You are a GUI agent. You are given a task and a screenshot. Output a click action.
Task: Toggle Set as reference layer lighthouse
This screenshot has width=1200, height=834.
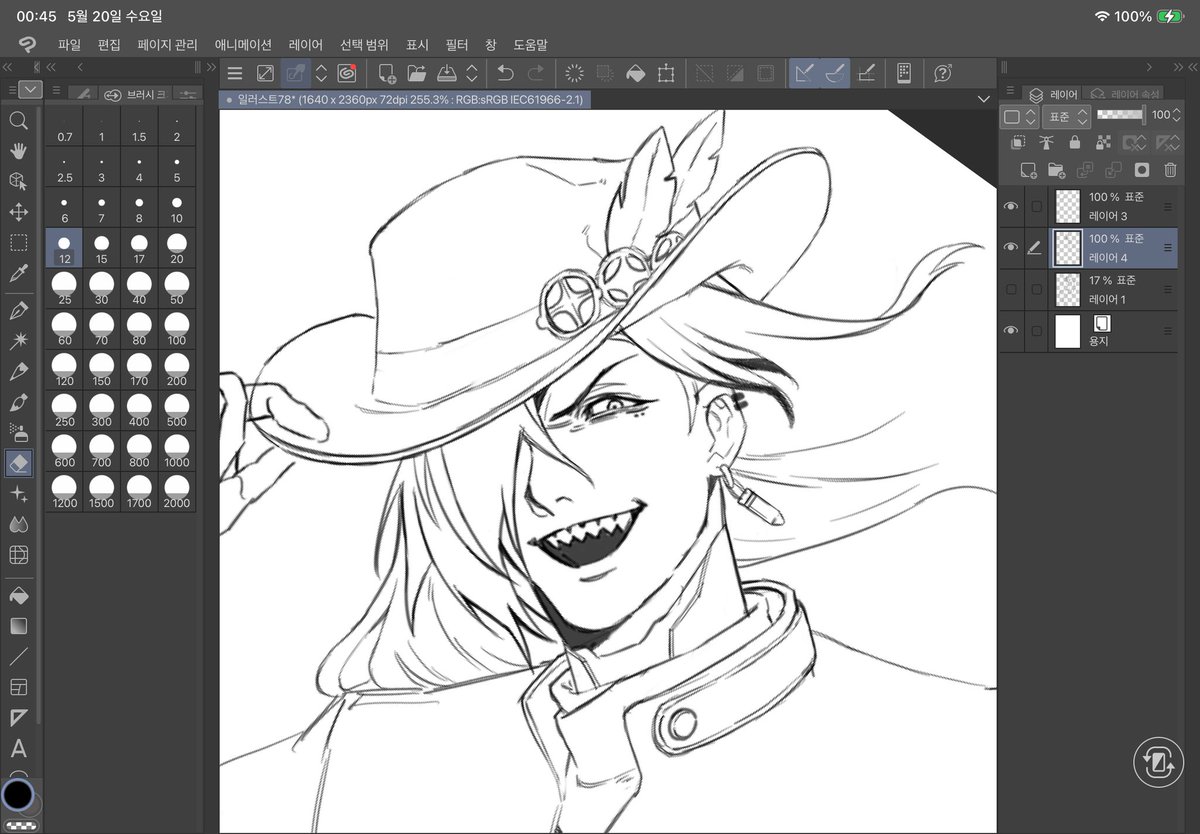coord(1047,143)
